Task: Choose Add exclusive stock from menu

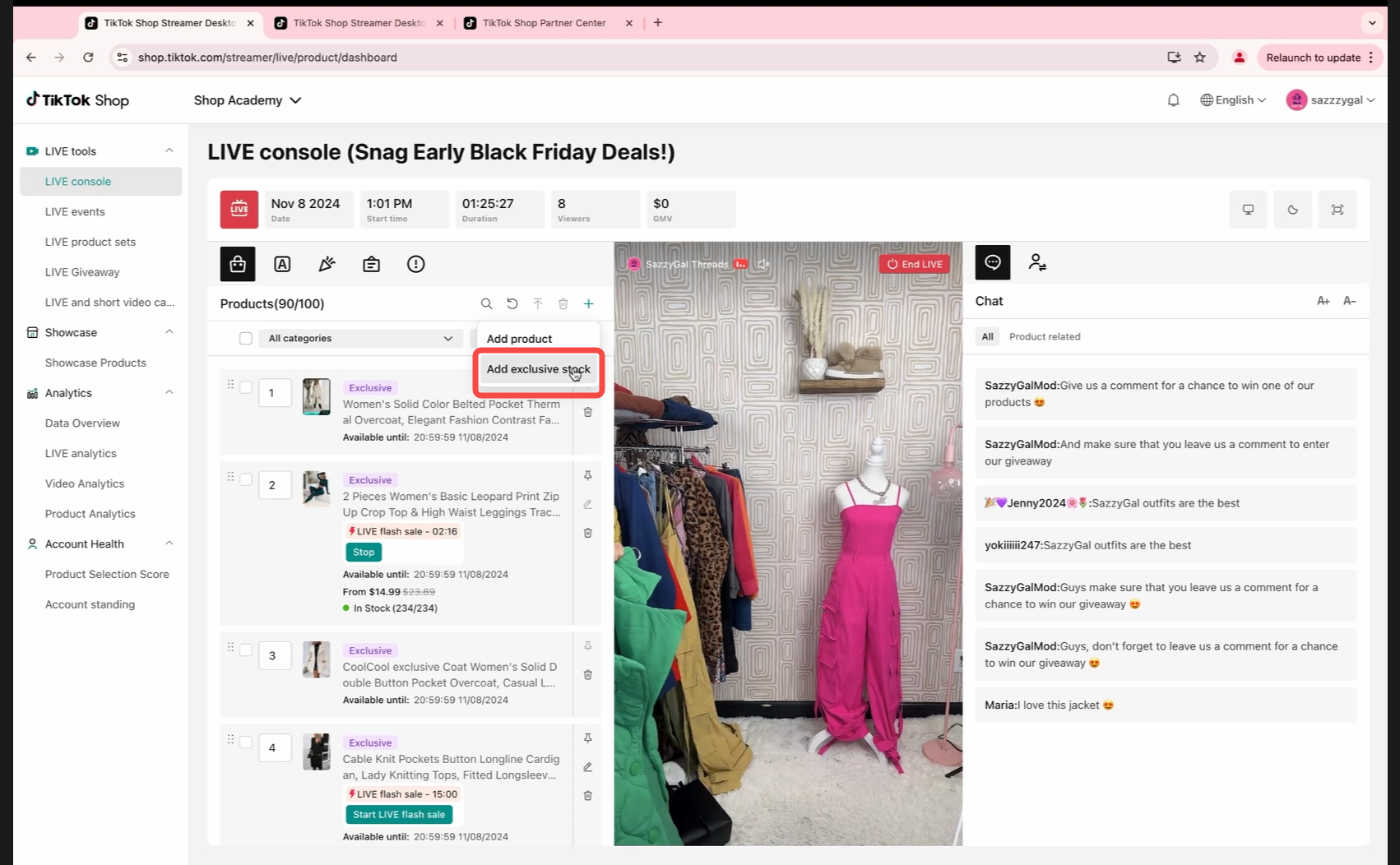Action: click(x=538, y=369)
